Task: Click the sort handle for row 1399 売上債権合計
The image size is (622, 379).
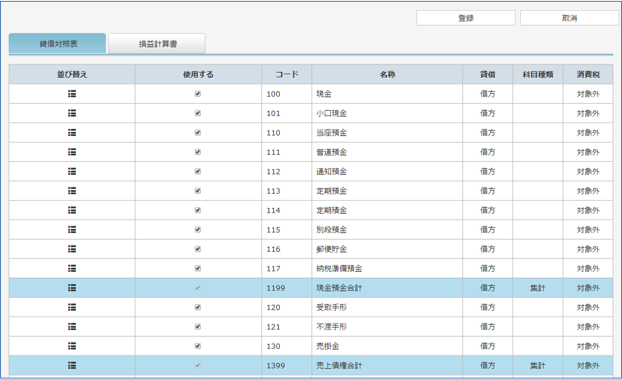Action: click(x=72, y=366)
